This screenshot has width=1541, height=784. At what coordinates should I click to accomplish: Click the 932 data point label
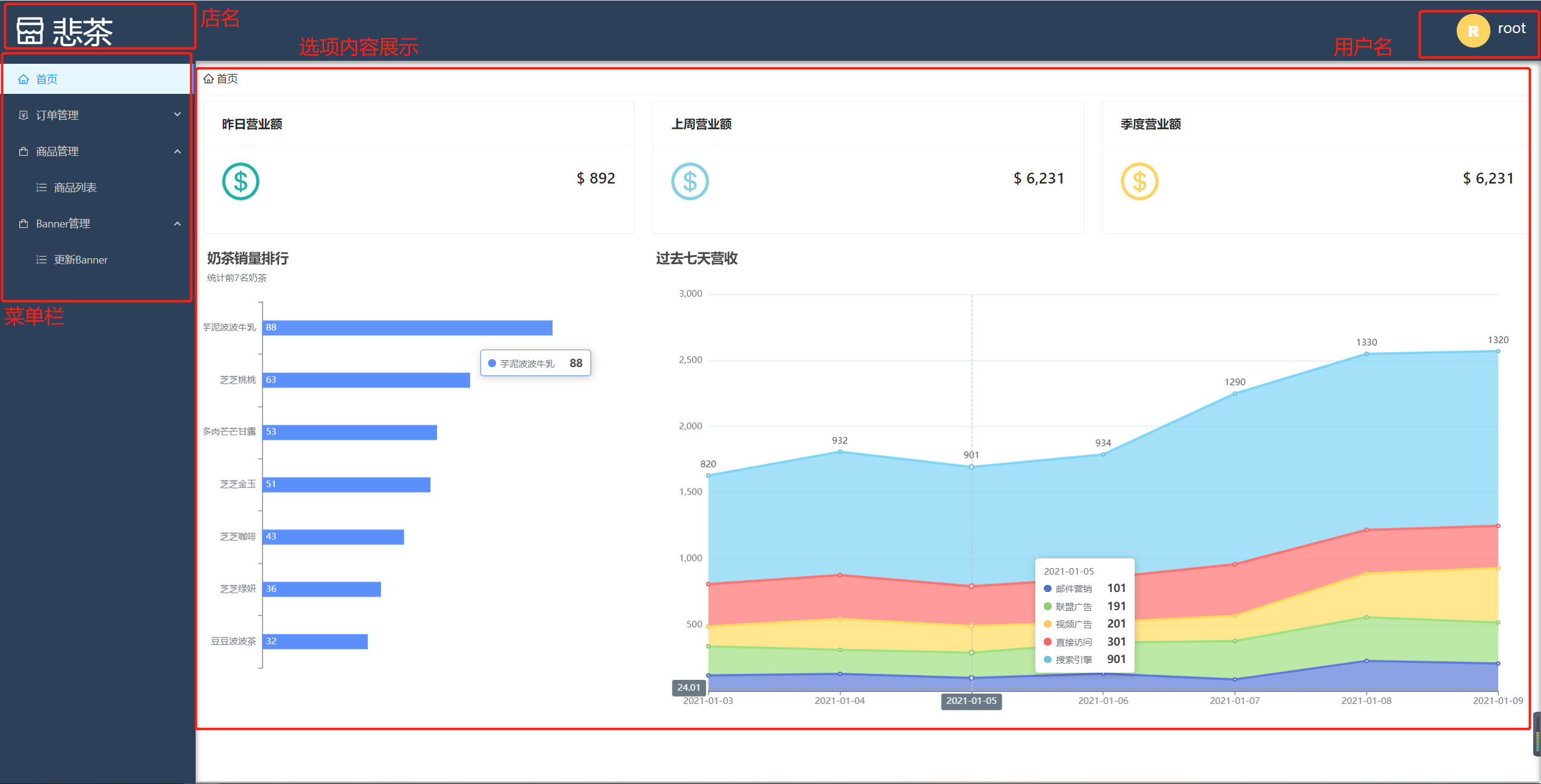840,440
